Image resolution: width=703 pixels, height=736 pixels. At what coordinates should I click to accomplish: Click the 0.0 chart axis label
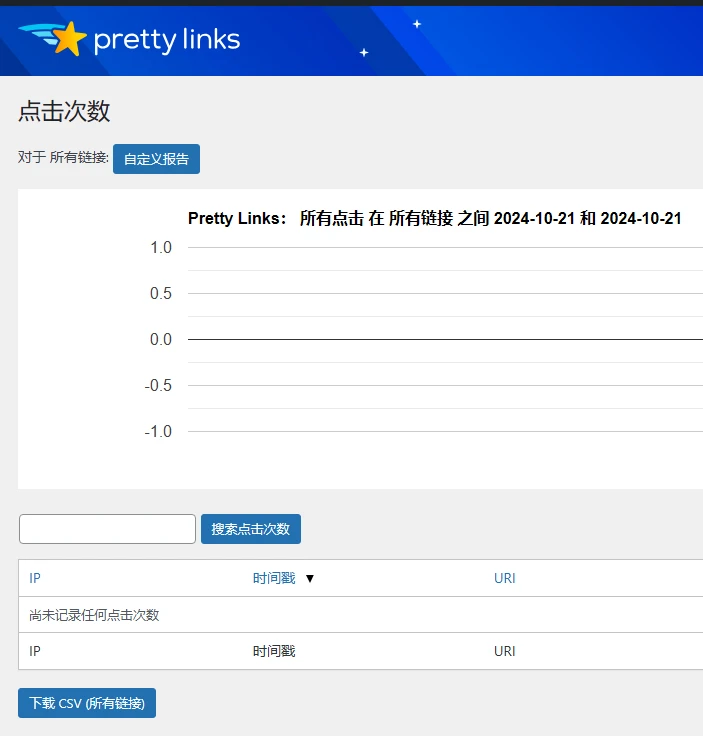[161, 339]
